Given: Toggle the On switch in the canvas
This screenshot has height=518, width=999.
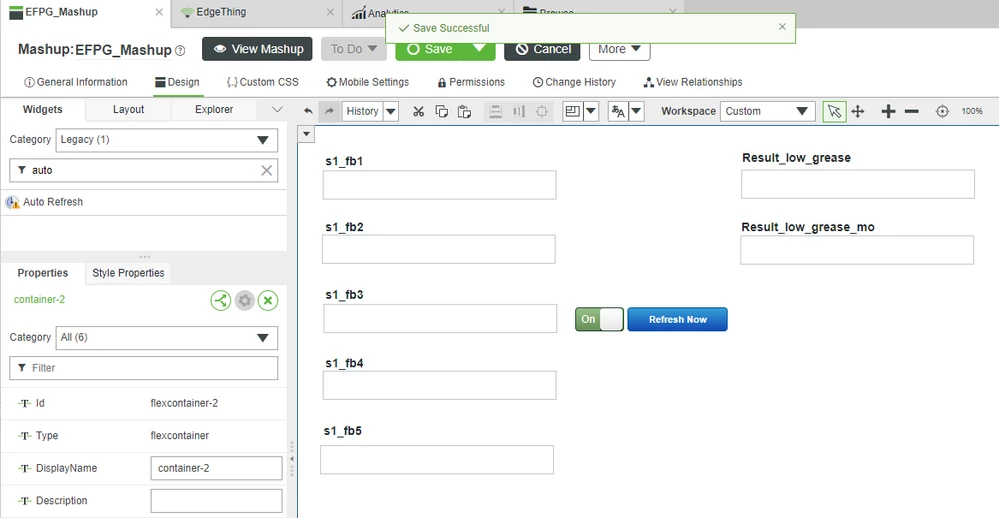Looking at the screenshot, I should click(600, 319).
